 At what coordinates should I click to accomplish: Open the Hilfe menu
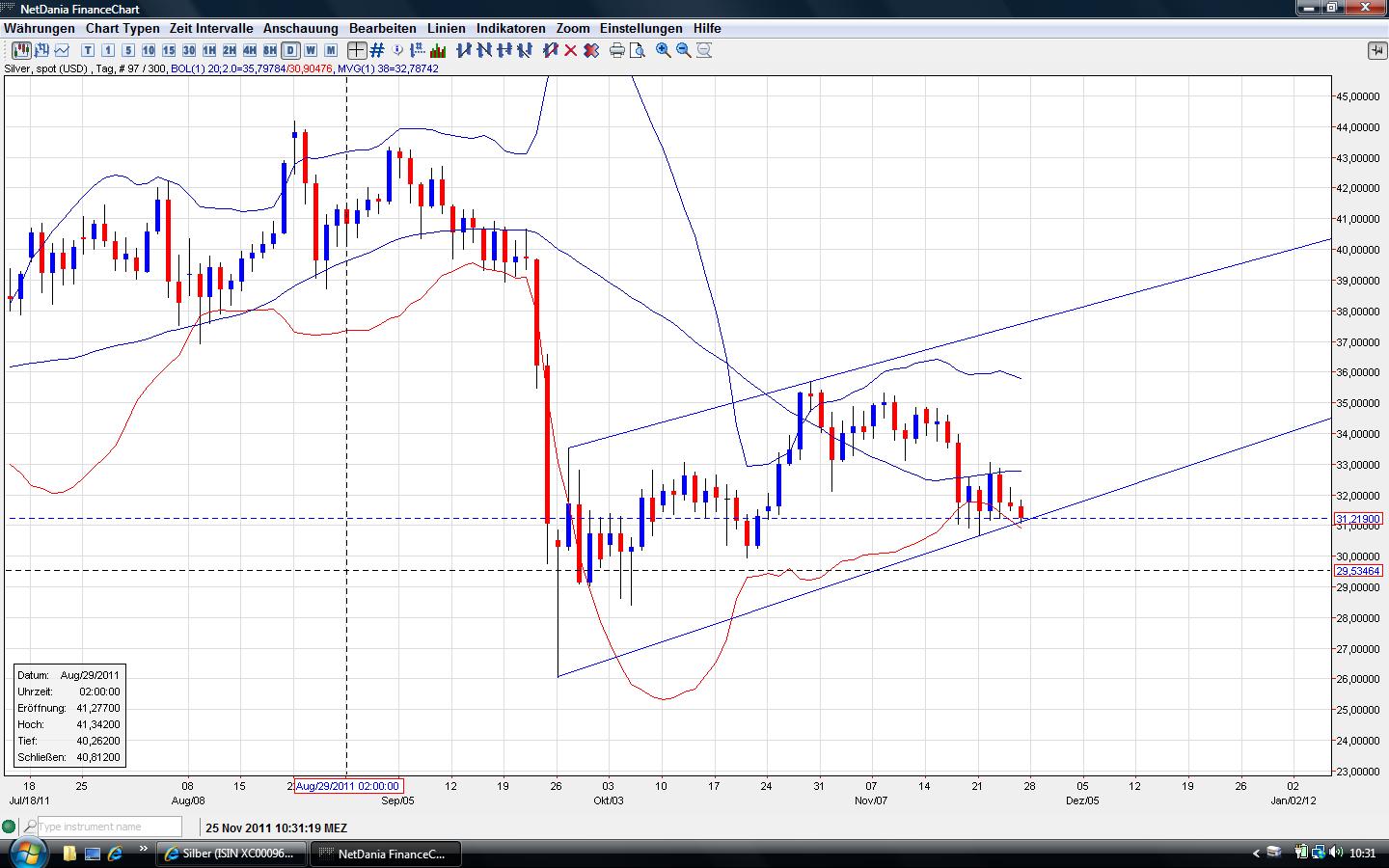coord(707,29)
